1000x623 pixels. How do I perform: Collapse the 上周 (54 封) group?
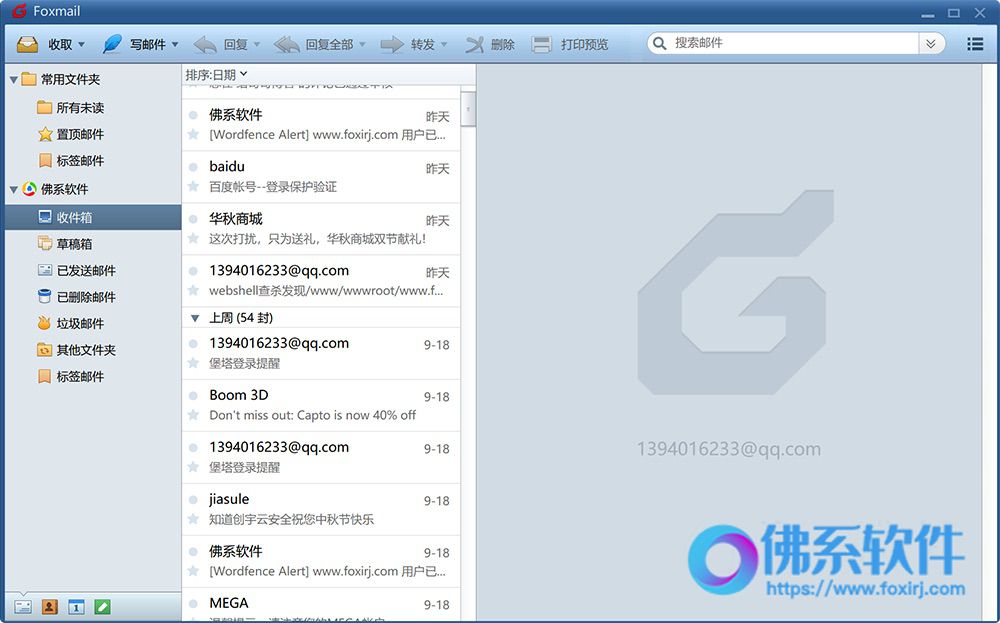pyautogui.click(x=195, y=318)
